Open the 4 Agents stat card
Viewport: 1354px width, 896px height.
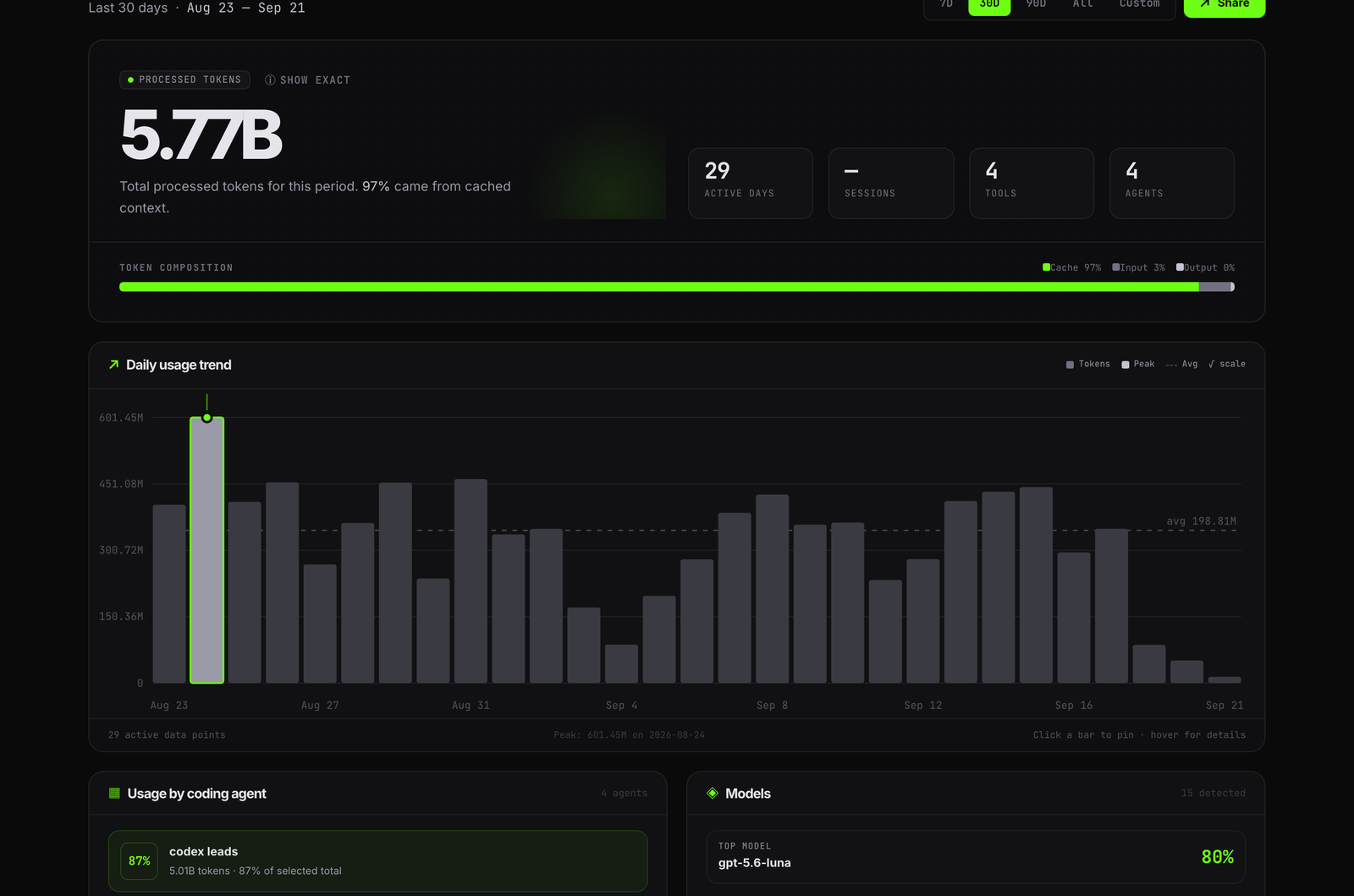[x=1172, y=184]
